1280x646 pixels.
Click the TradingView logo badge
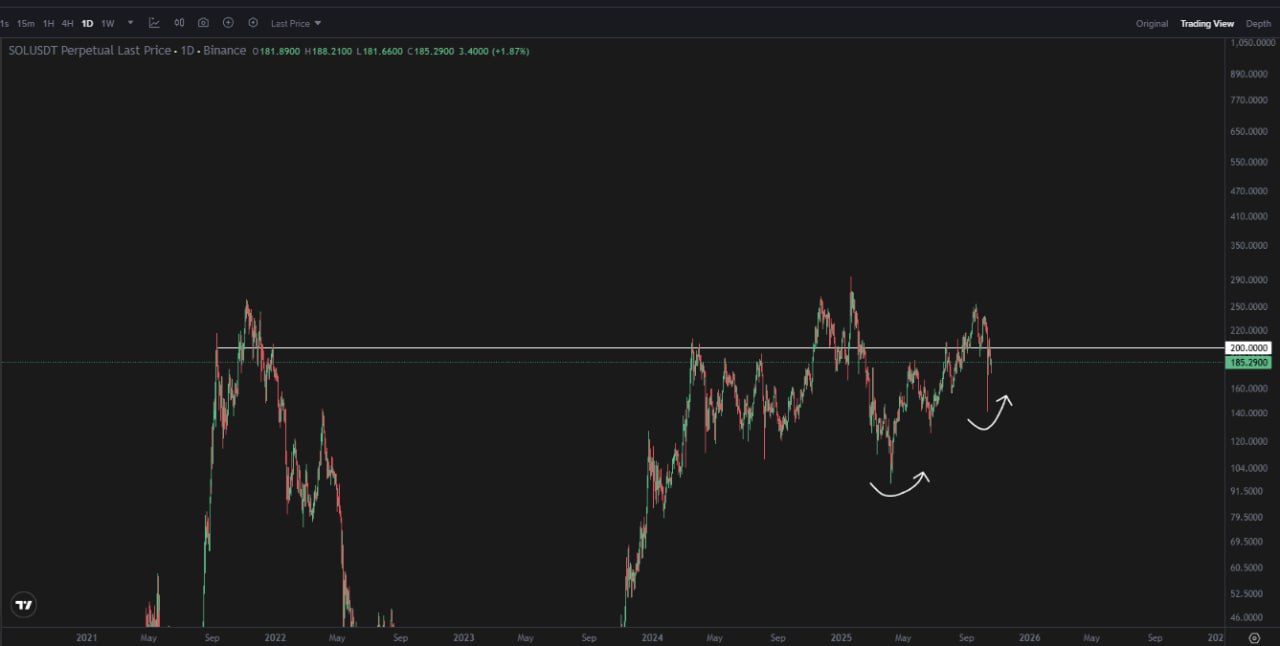click(24, 604)
